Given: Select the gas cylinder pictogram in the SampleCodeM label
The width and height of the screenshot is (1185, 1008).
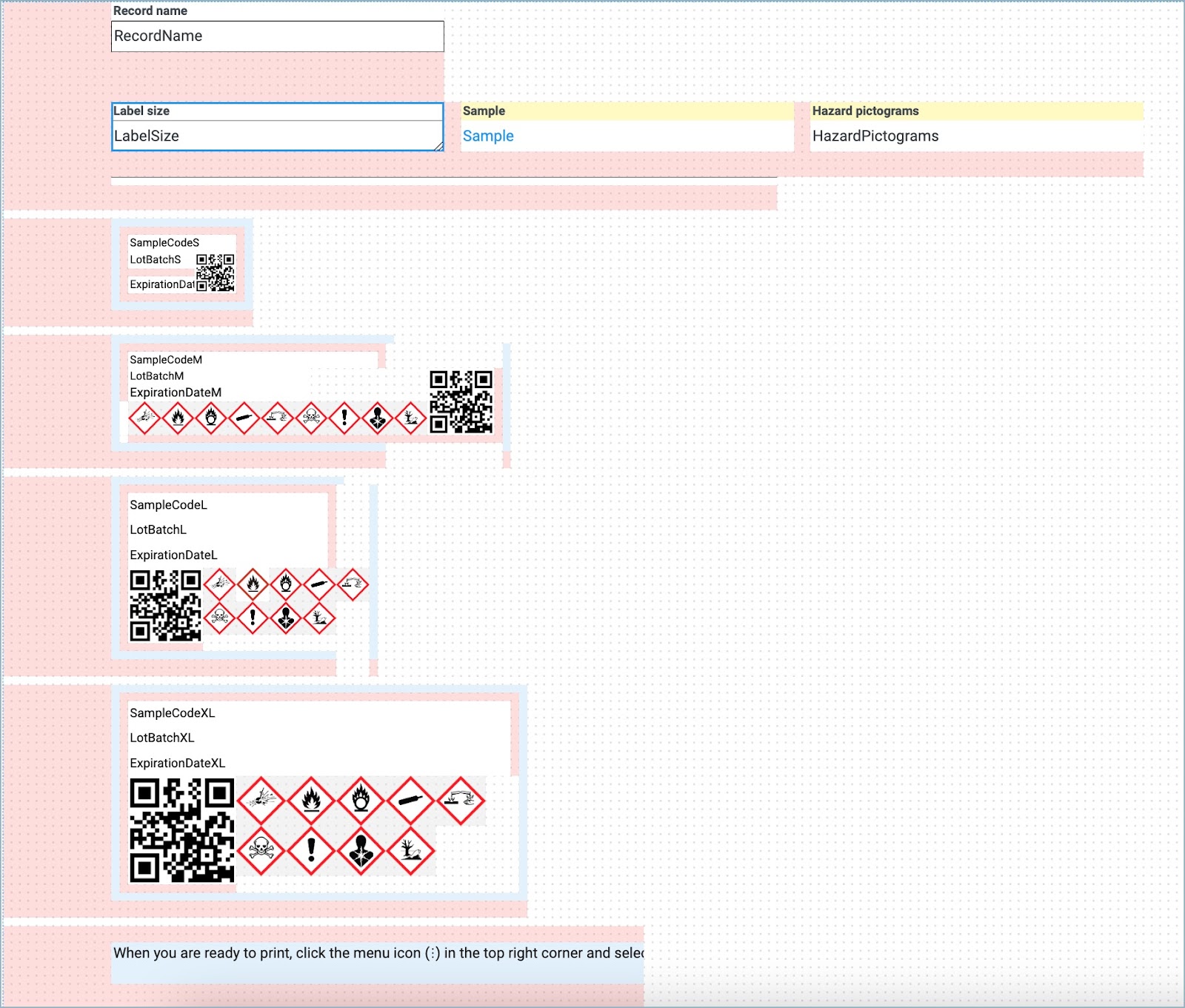Looking at the screenshot, I should click(244, 418).
